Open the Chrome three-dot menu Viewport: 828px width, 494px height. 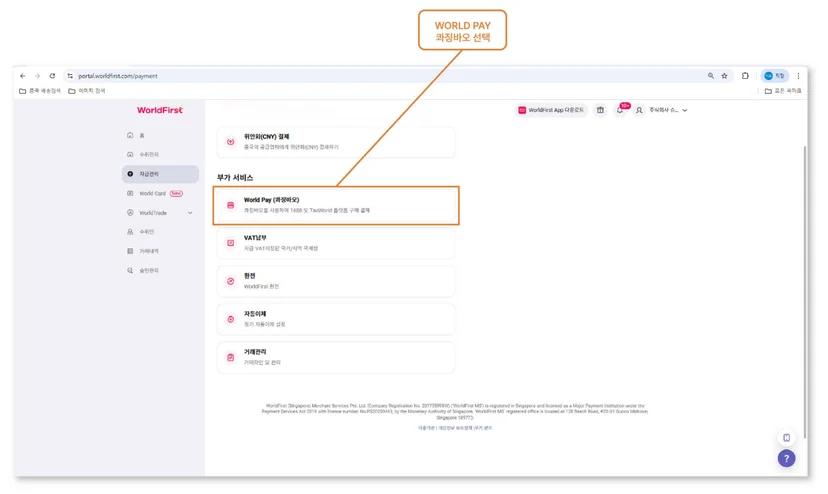point(798,76)
